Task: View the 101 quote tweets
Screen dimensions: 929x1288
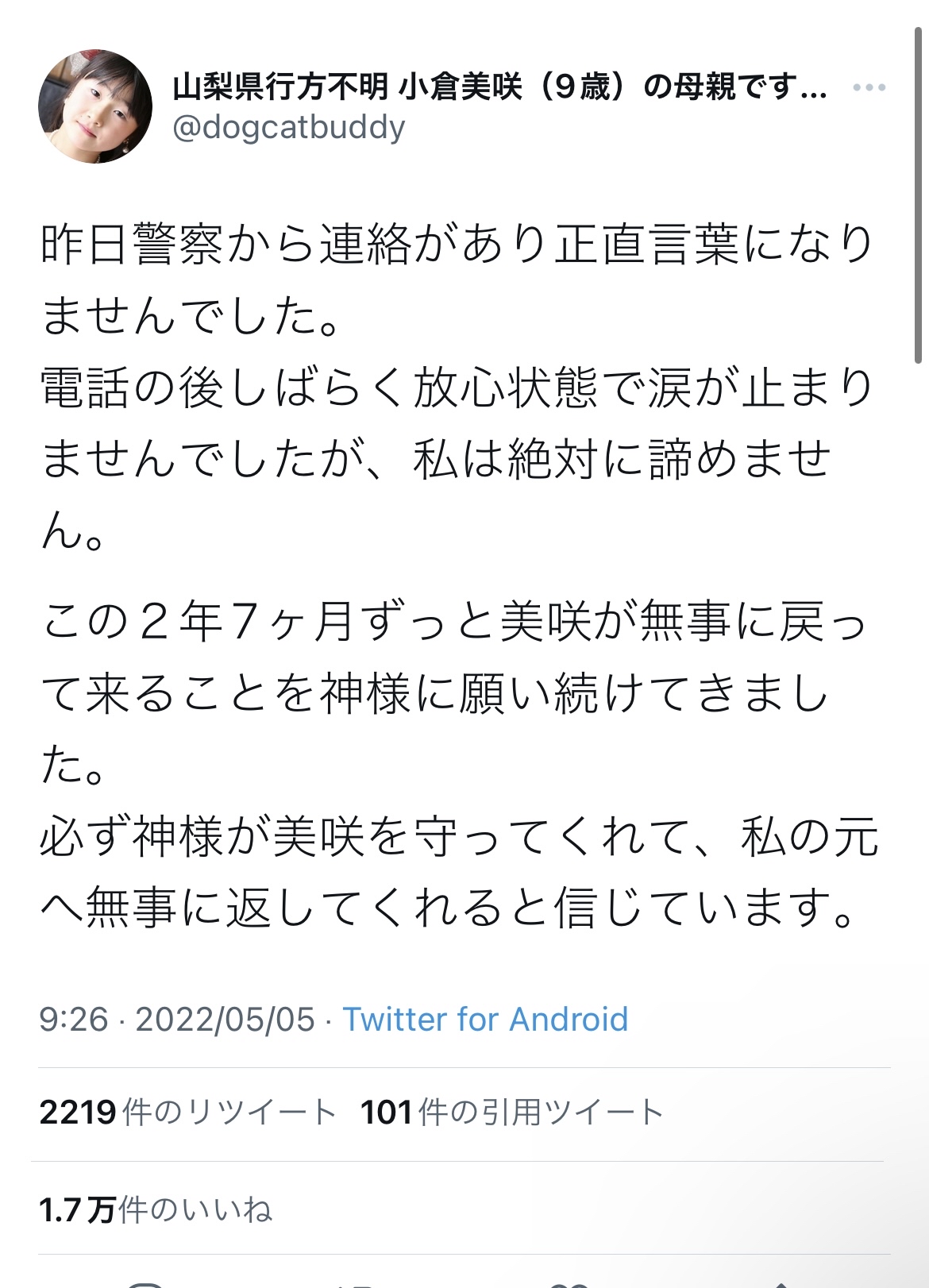Action: coord(511,1112)
